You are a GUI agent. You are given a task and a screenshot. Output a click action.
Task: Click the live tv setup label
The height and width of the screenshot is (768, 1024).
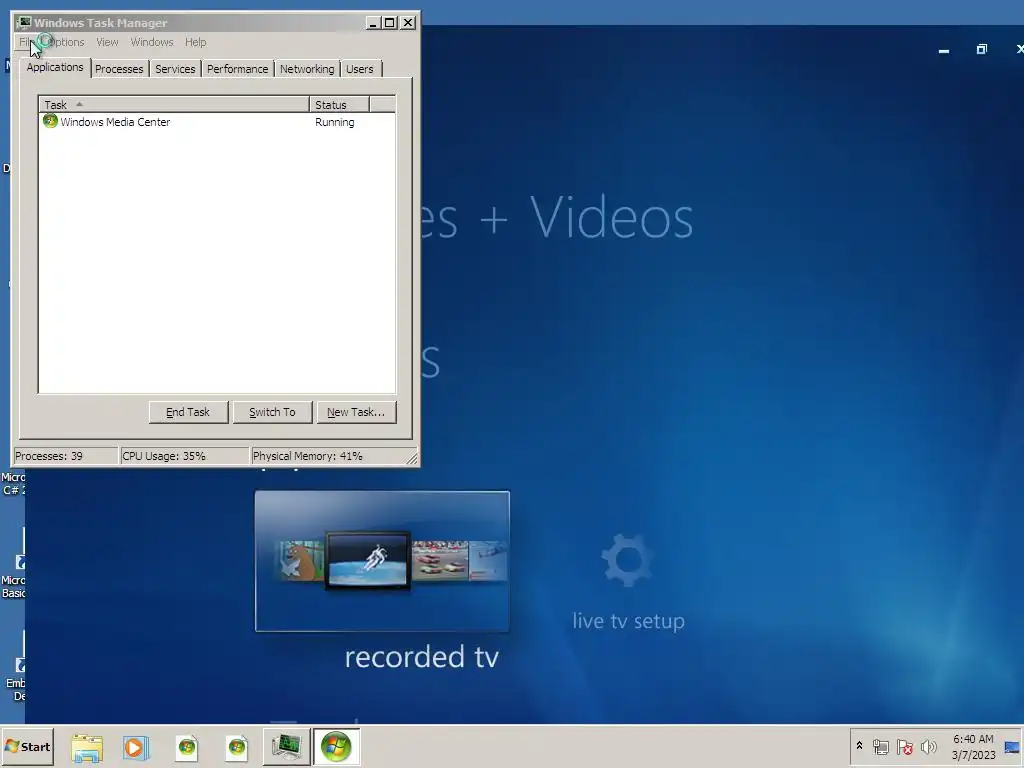tap(628, 620)
